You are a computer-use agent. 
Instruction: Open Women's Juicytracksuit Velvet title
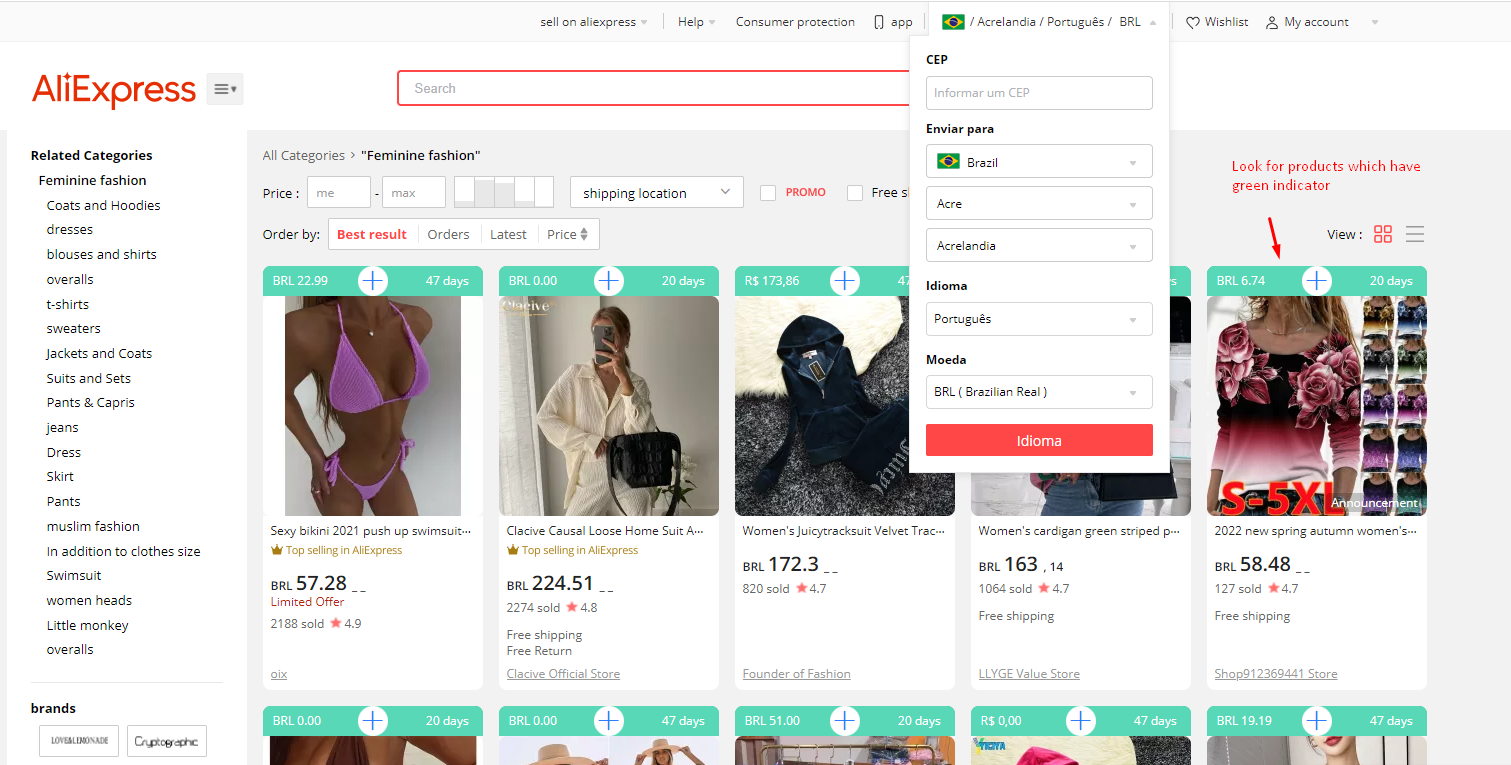(x=845, y=531)
